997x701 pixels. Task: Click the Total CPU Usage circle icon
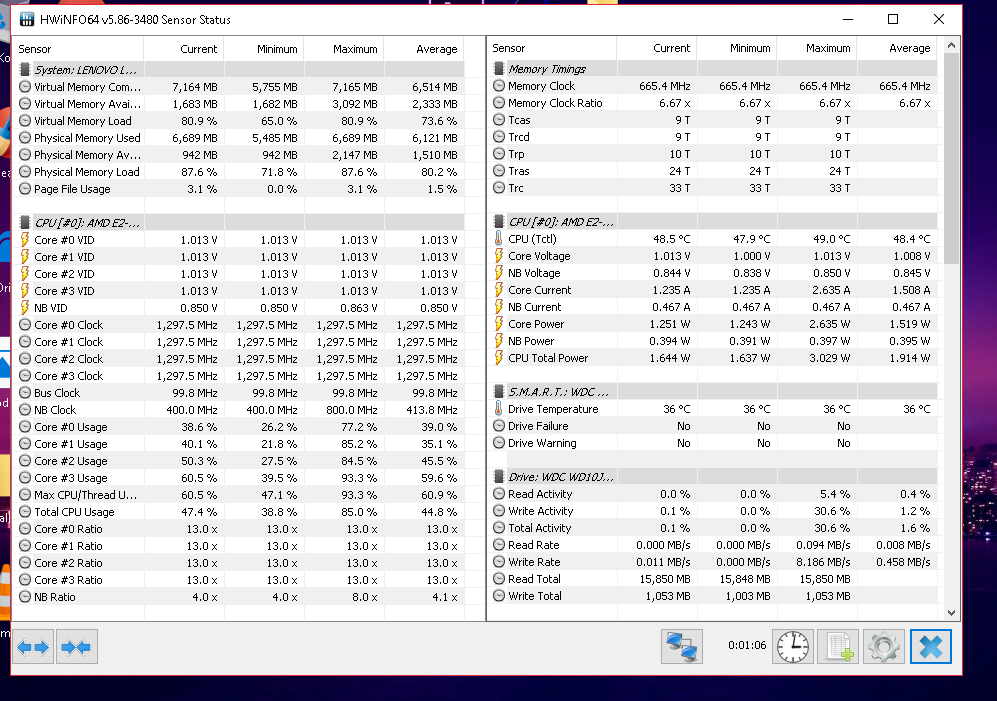pyautogui.click(x=25, y=511)
